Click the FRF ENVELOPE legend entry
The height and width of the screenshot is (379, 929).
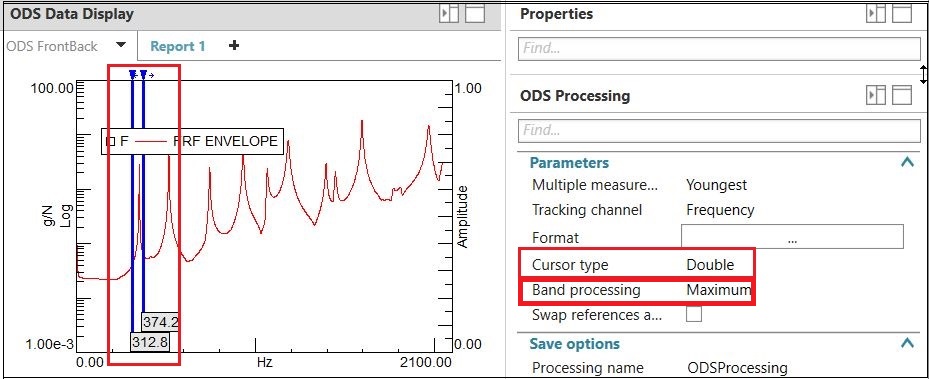coord(225,141)
